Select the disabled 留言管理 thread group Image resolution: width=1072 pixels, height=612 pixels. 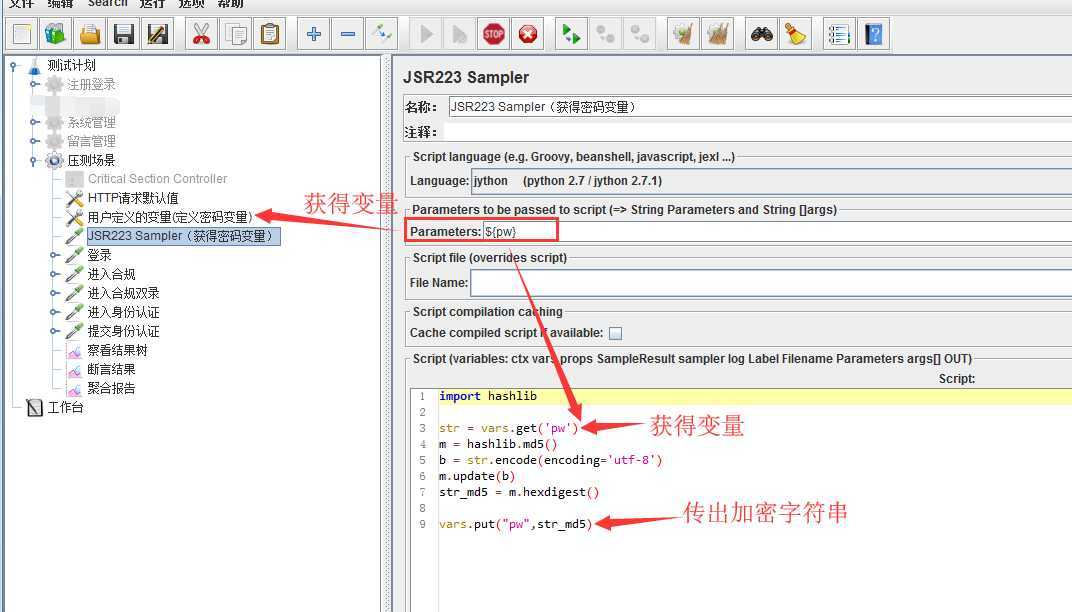[x=91, y=141]
